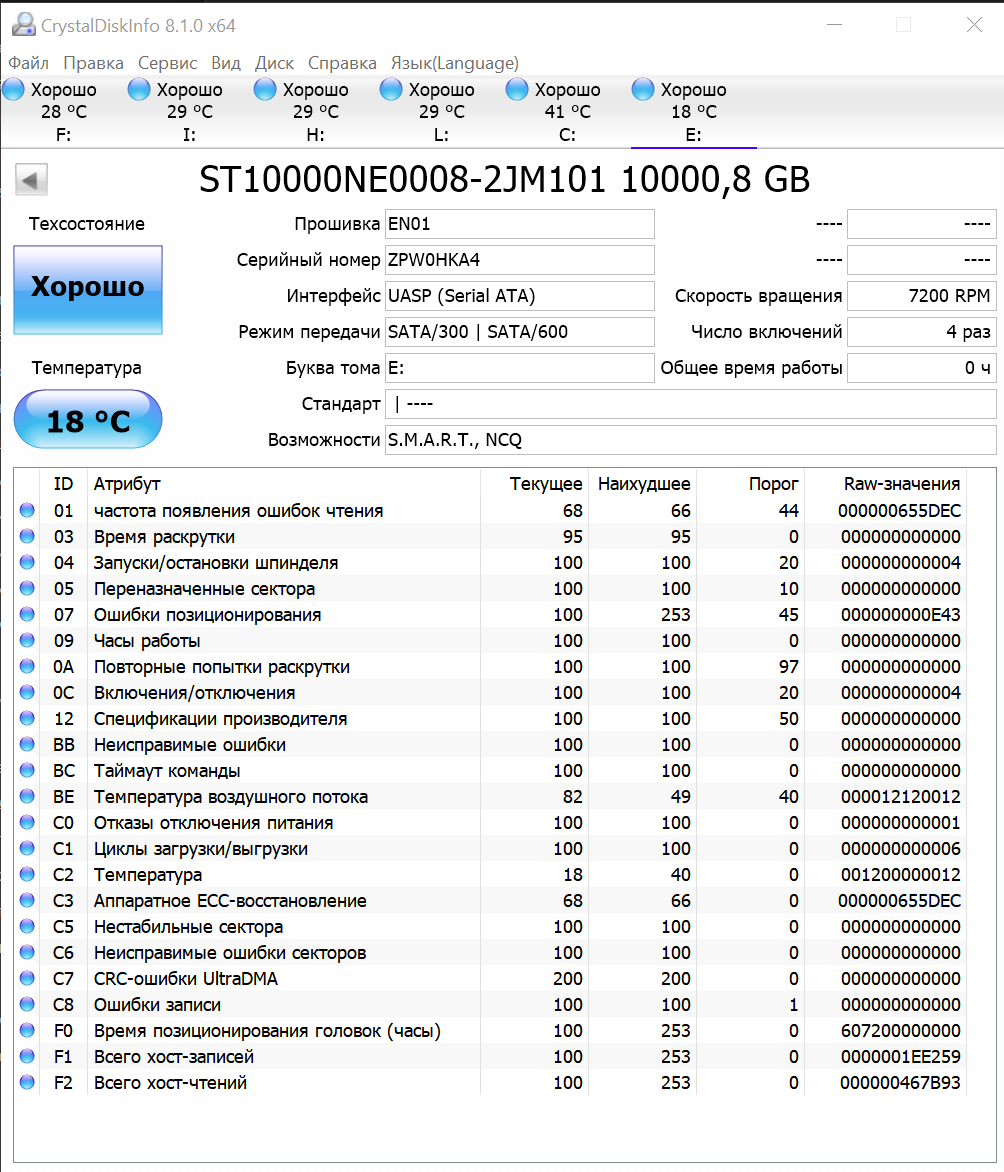
Task: Click the status icon for F2 host reads
Action: [x=27, y=1083]
